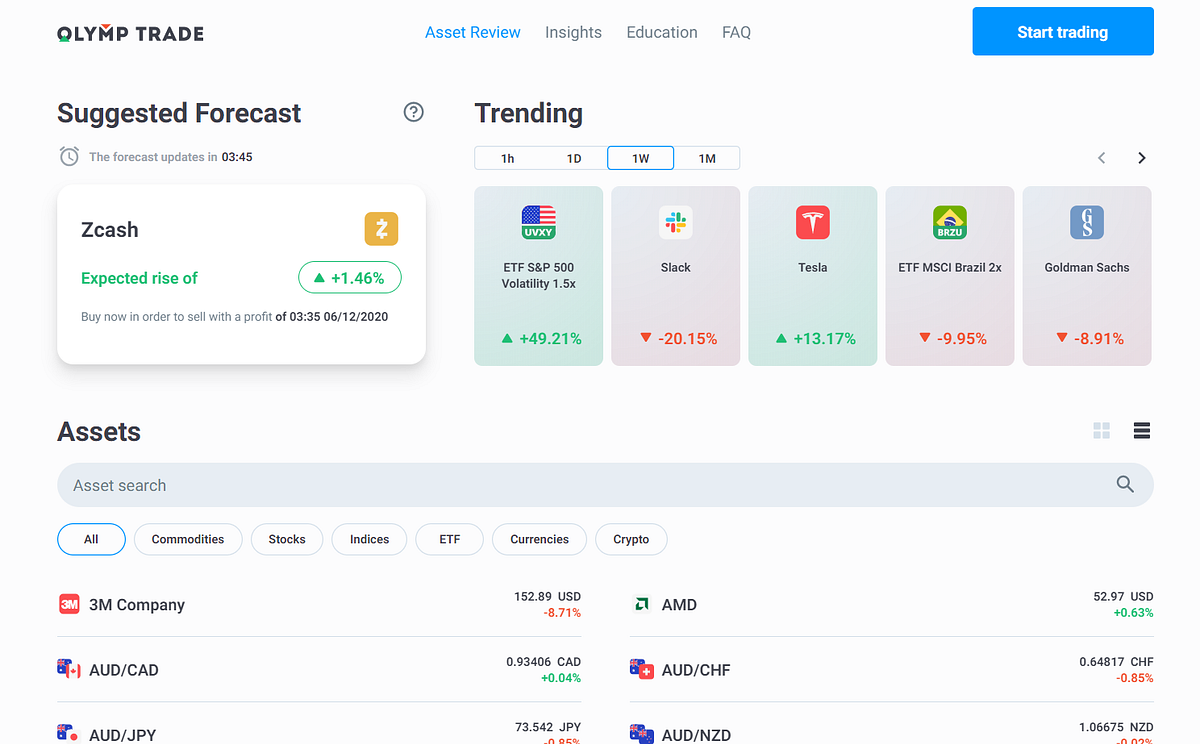
Task: Click the search magnifier icon
Action: pos(1125,485)
